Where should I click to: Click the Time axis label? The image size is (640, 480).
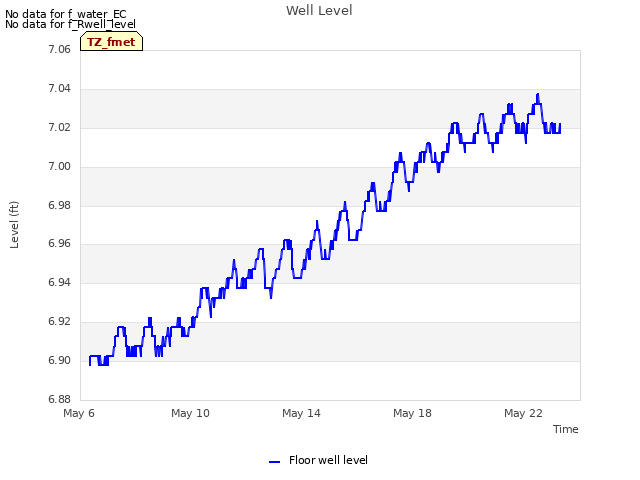point(566,429)
